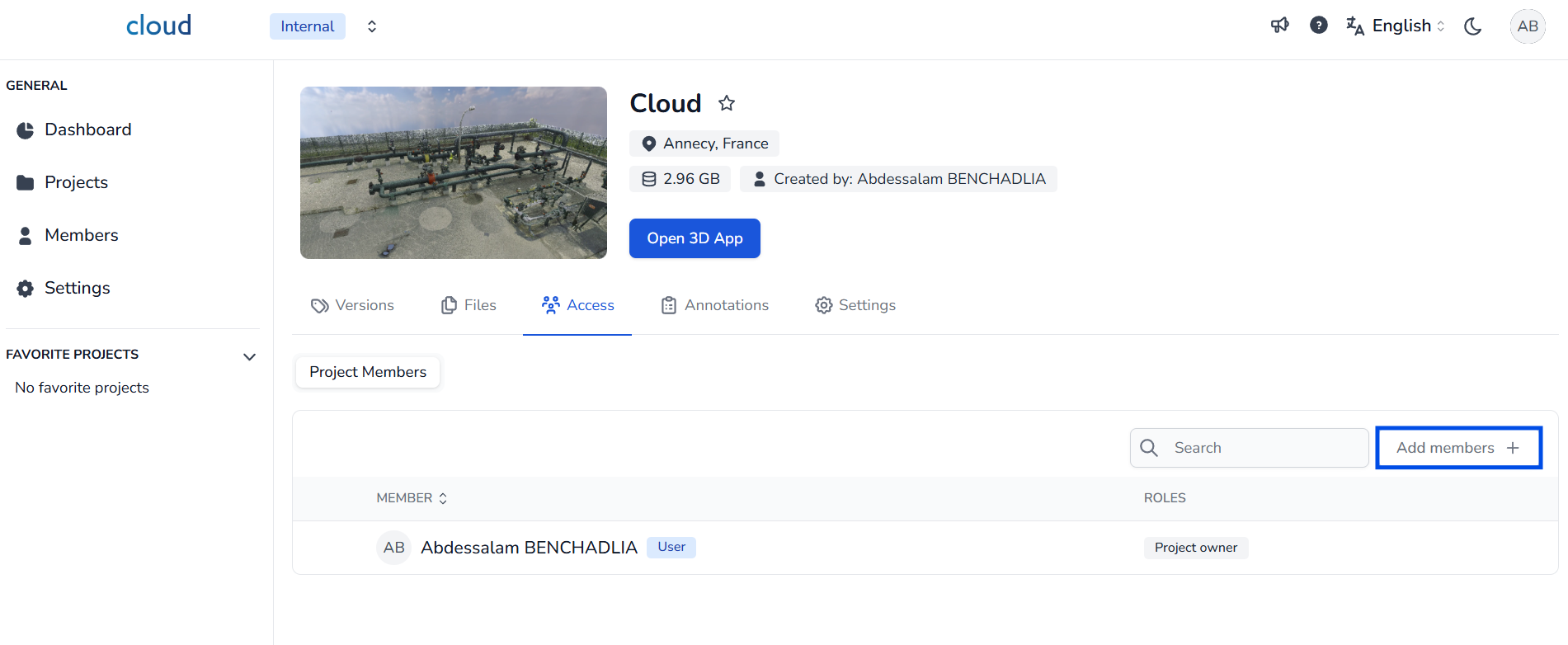1568x645 pixels.
Task: Open Projects in the sidebar
Action: click(76, 182)
